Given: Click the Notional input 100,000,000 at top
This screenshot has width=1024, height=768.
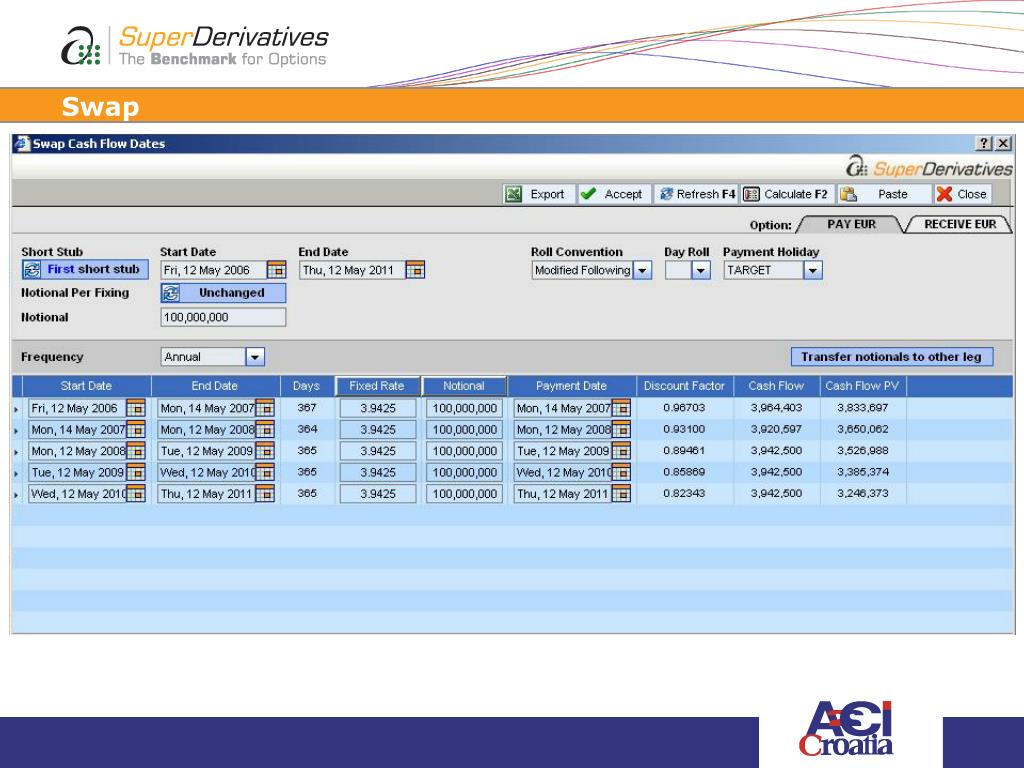Looking at the screenshot, I should point(223,317).
